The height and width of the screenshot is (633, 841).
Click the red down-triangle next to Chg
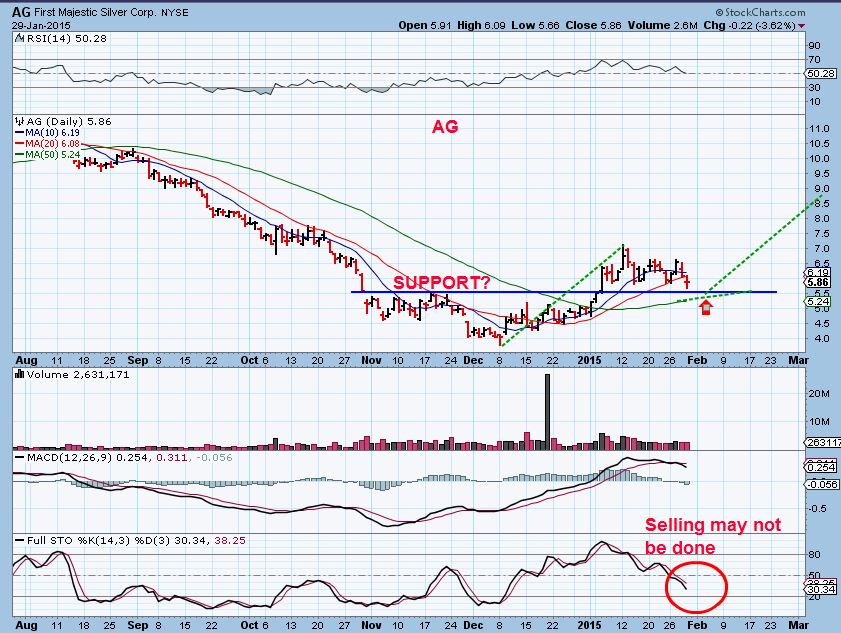tap(801, 26)
